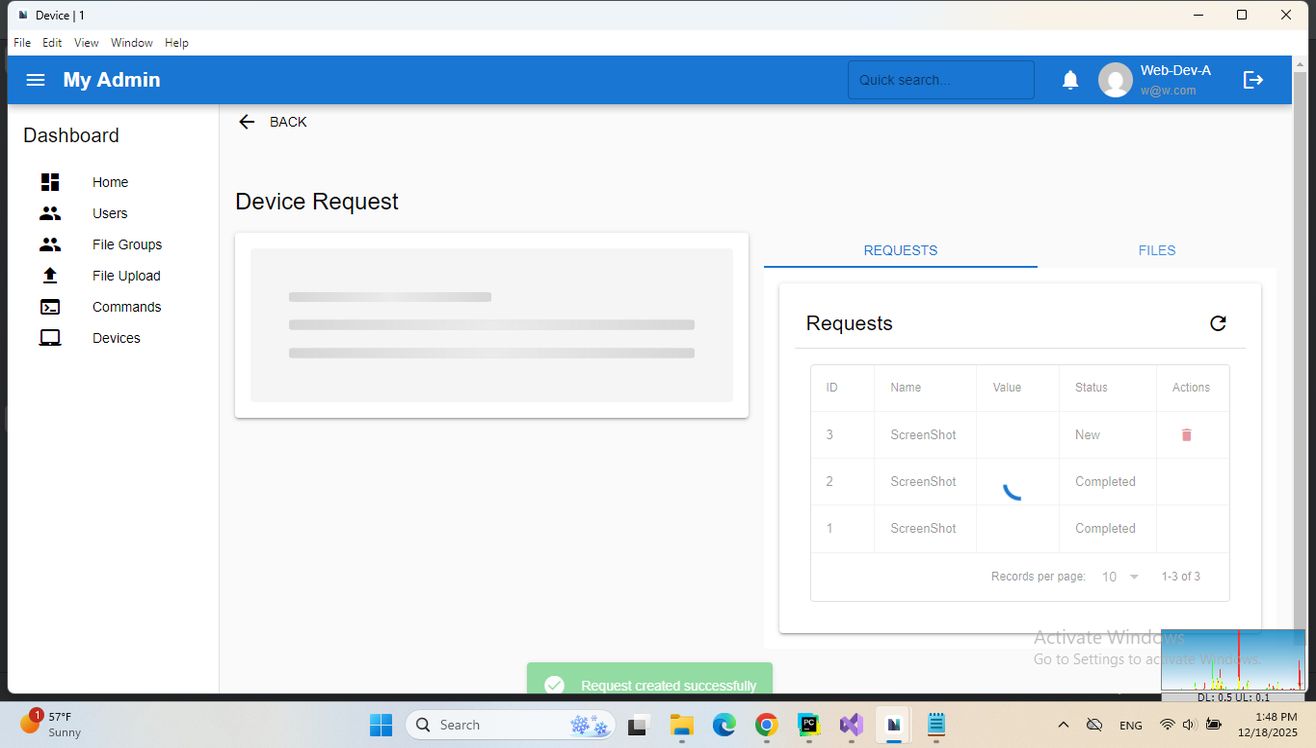This screenshot has height=748, width=1316.
Task: Click the back arrow icon
Action: coord(247,122)
